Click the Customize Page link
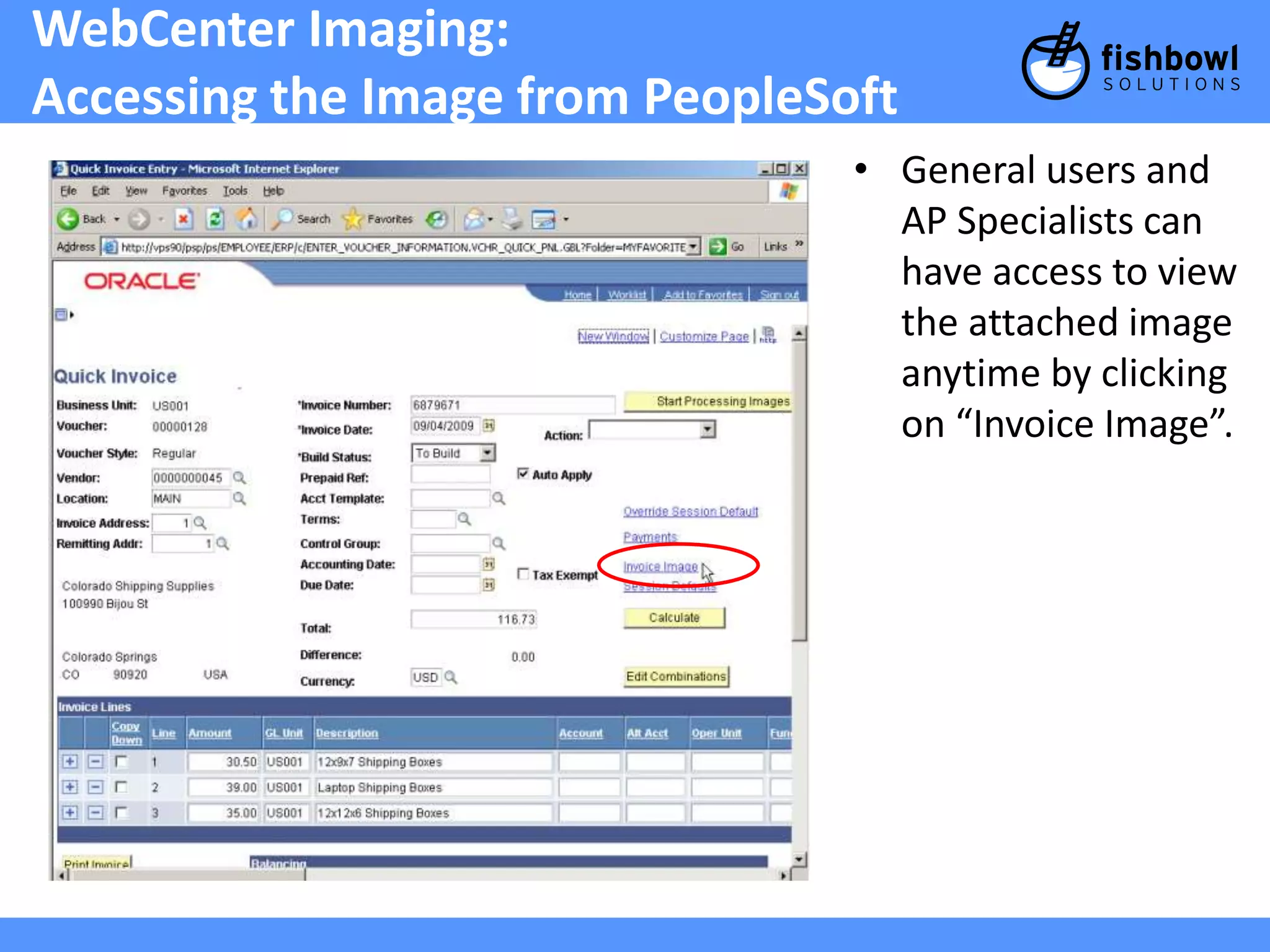The height and width of the screenshot is (952, 1270). click(x=704, y=336)
